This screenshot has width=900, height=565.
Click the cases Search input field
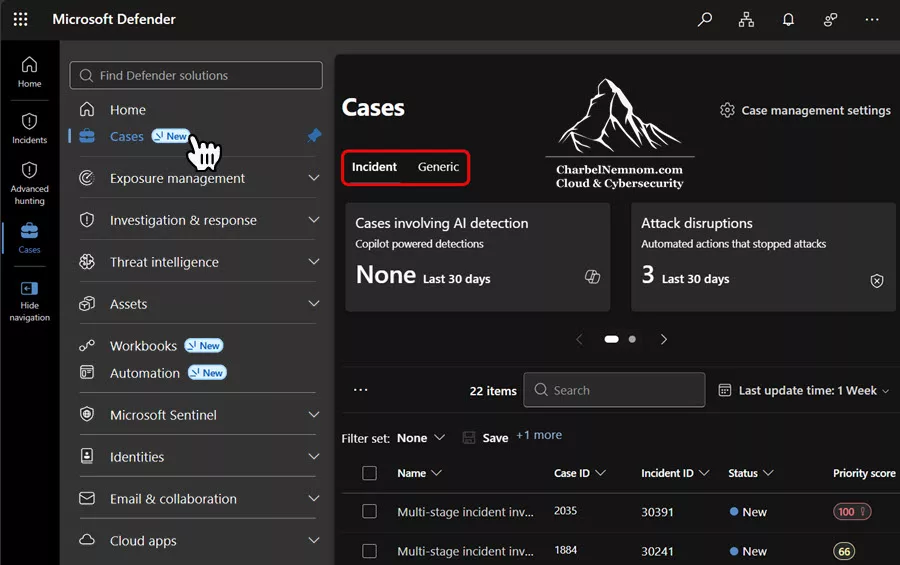(x=614, y=390)
